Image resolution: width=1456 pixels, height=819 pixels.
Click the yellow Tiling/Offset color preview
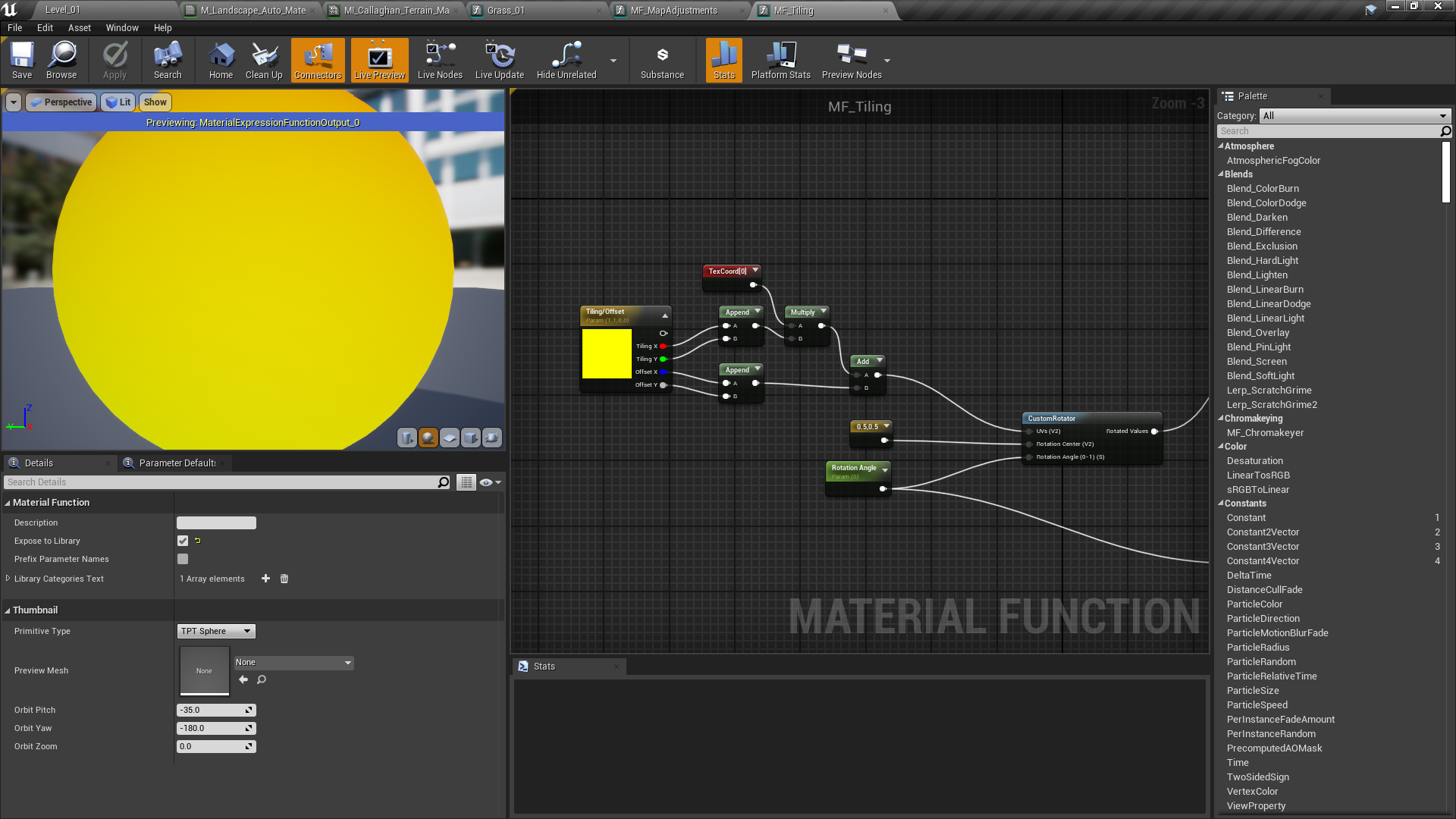[x=607, y=353]
